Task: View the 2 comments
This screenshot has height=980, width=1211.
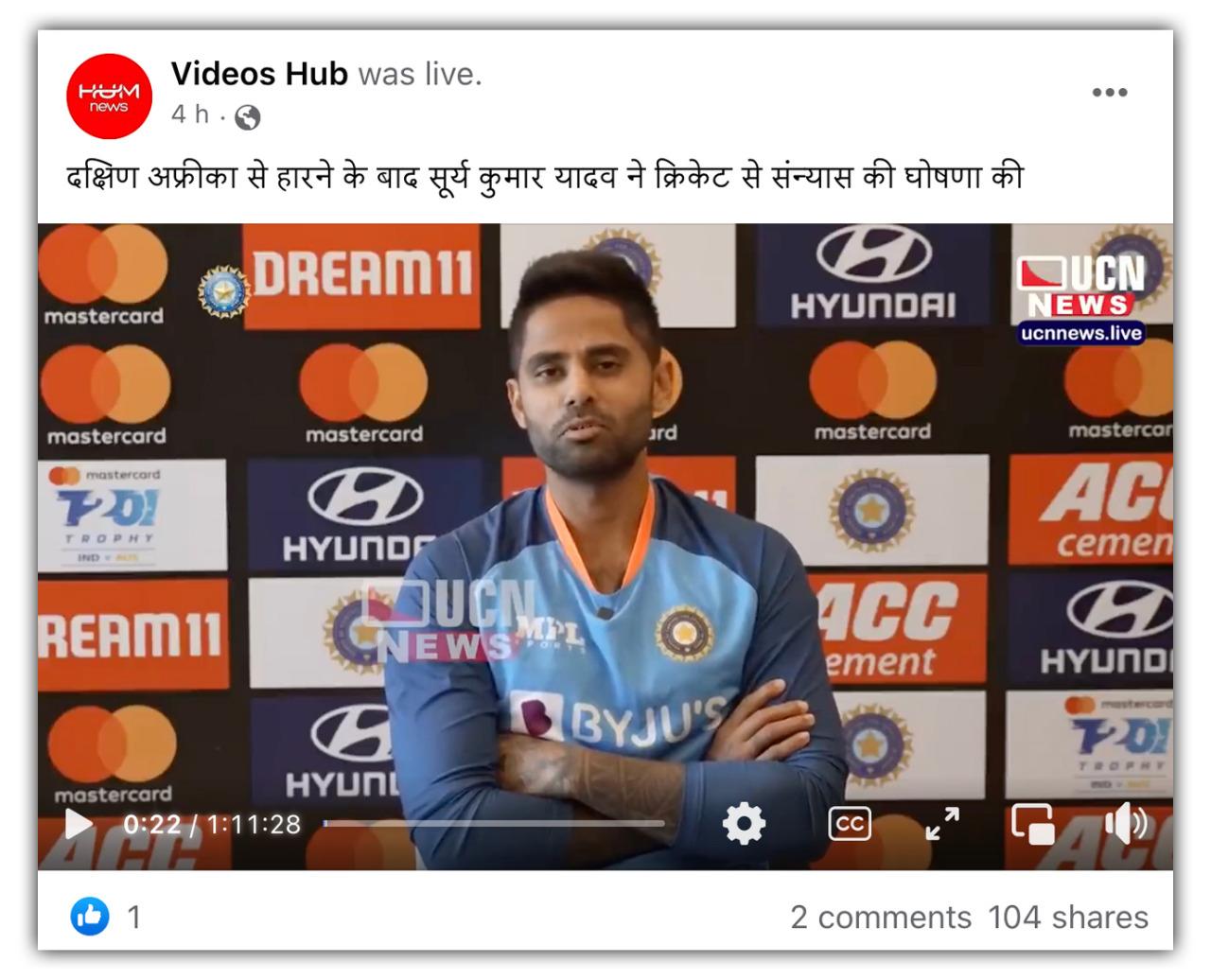Action: click(x=881, y=917)
